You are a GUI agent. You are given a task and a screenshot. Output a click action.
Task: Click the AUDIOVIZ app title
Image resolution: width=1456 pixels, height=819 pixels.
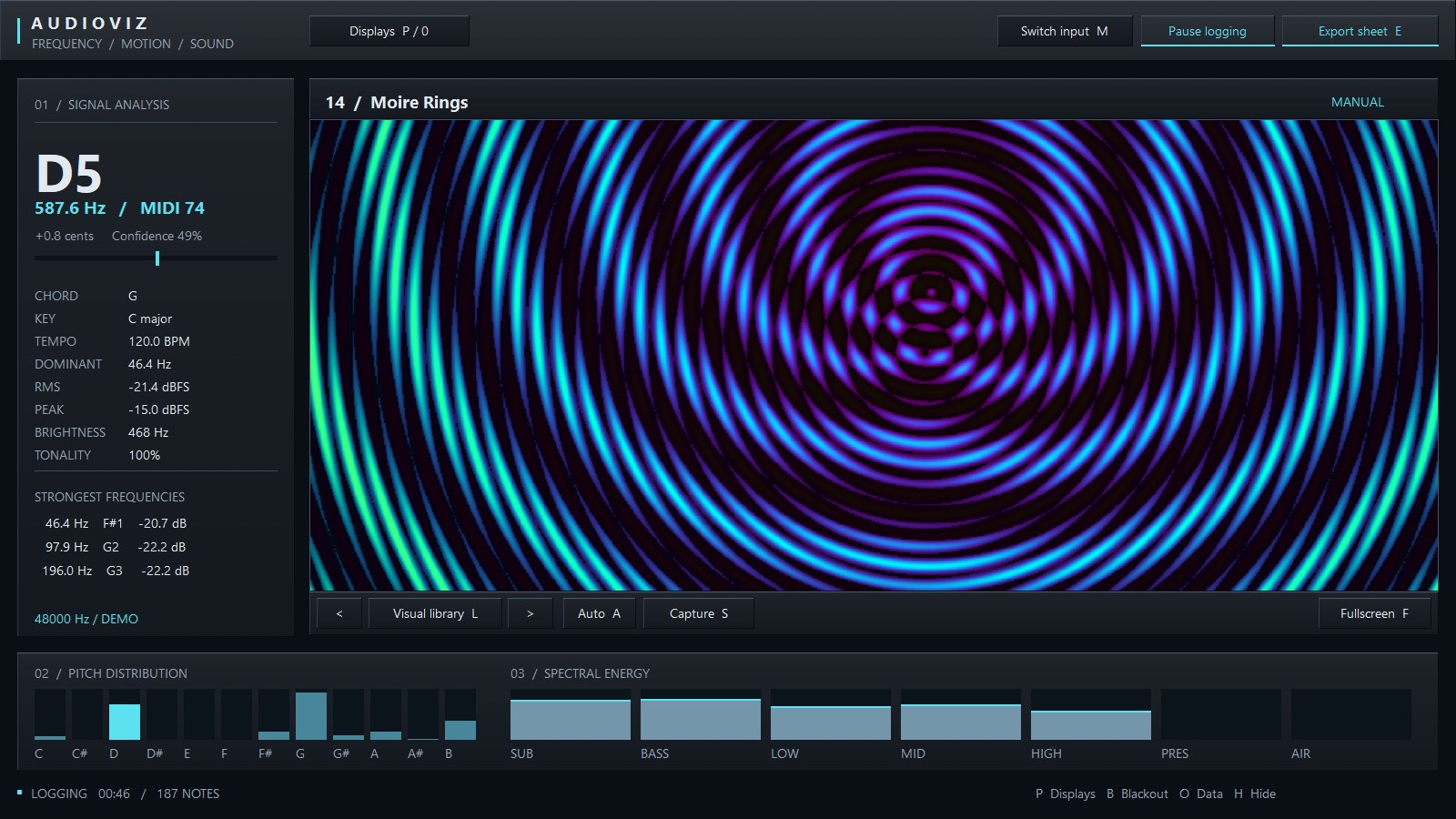pyautogui.click(x=90, y=23)
